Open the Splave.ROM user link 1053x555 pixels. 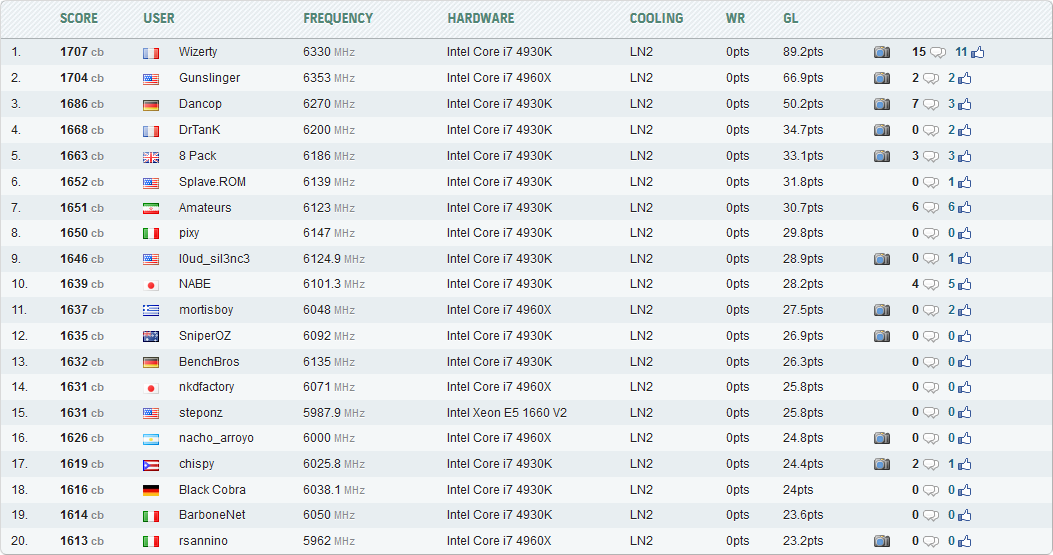click(x=212, y=182)
